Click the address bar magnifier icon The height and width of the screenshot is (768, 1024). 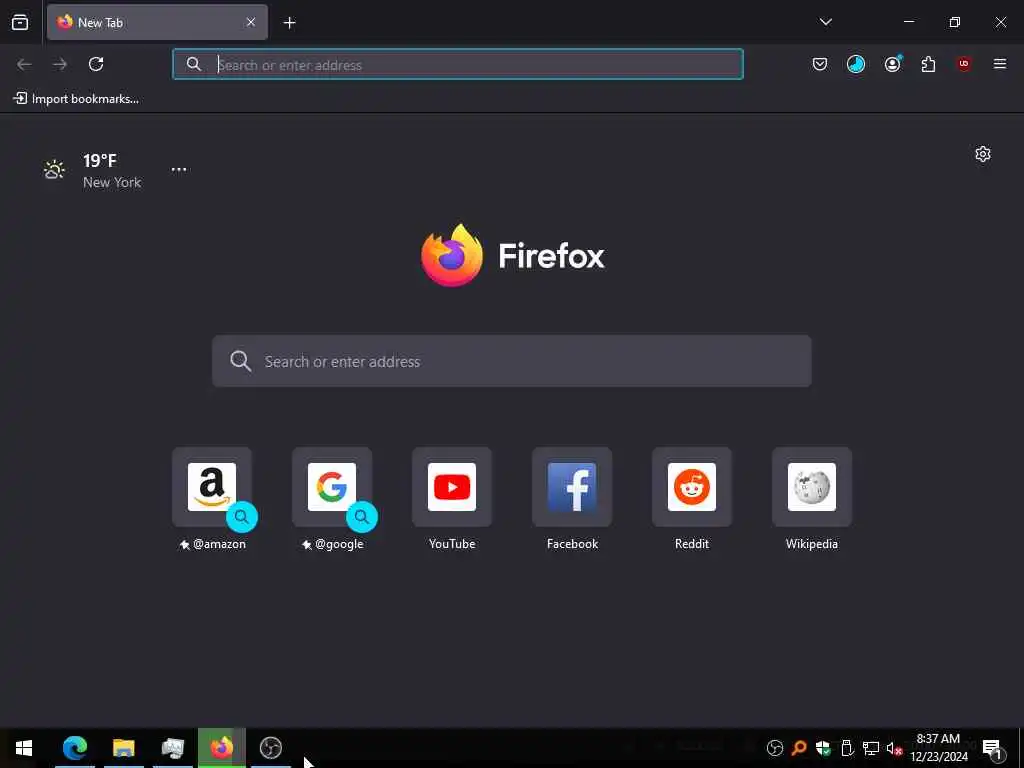point(193,64)
